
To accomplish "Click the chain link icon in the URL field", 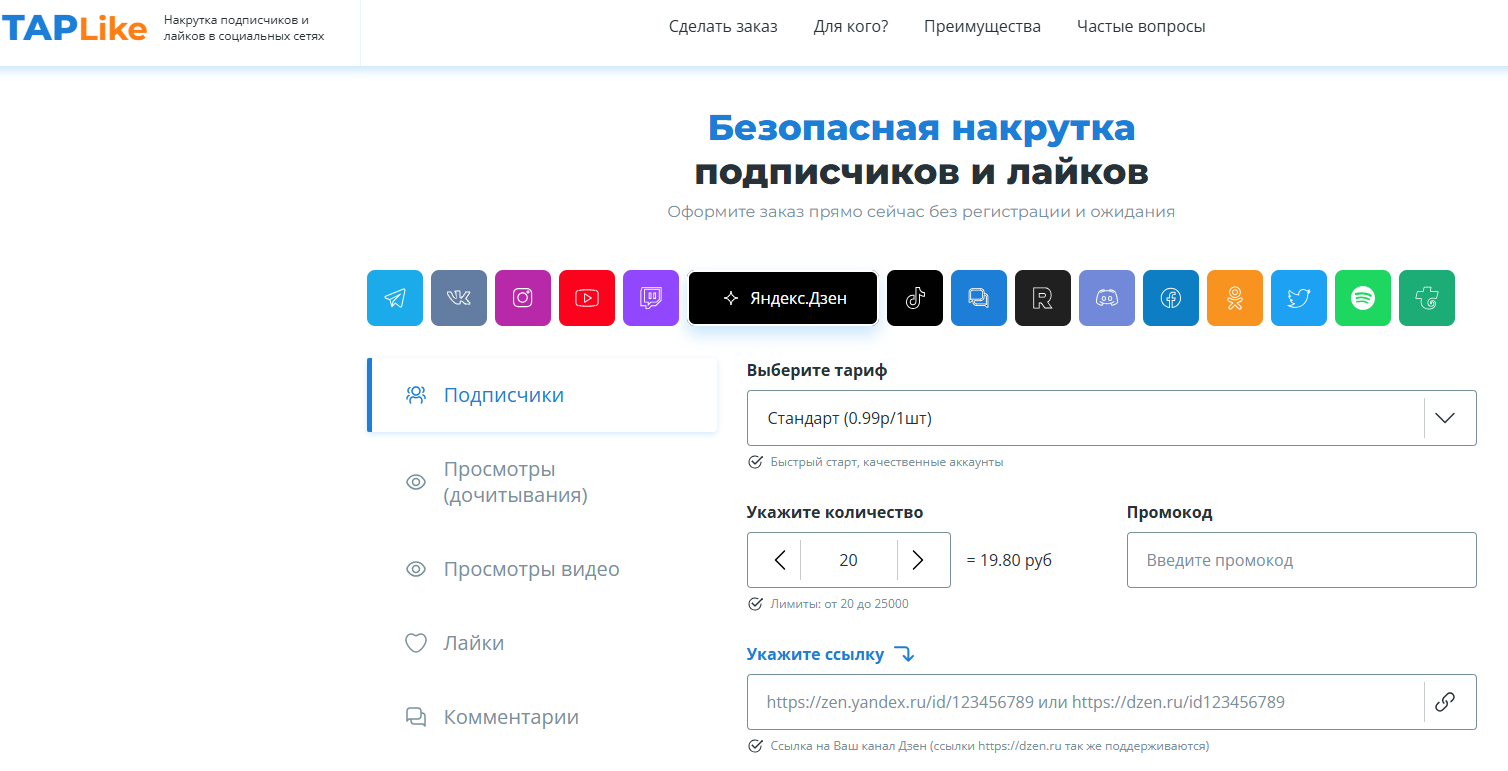I will click(1444, 702).
